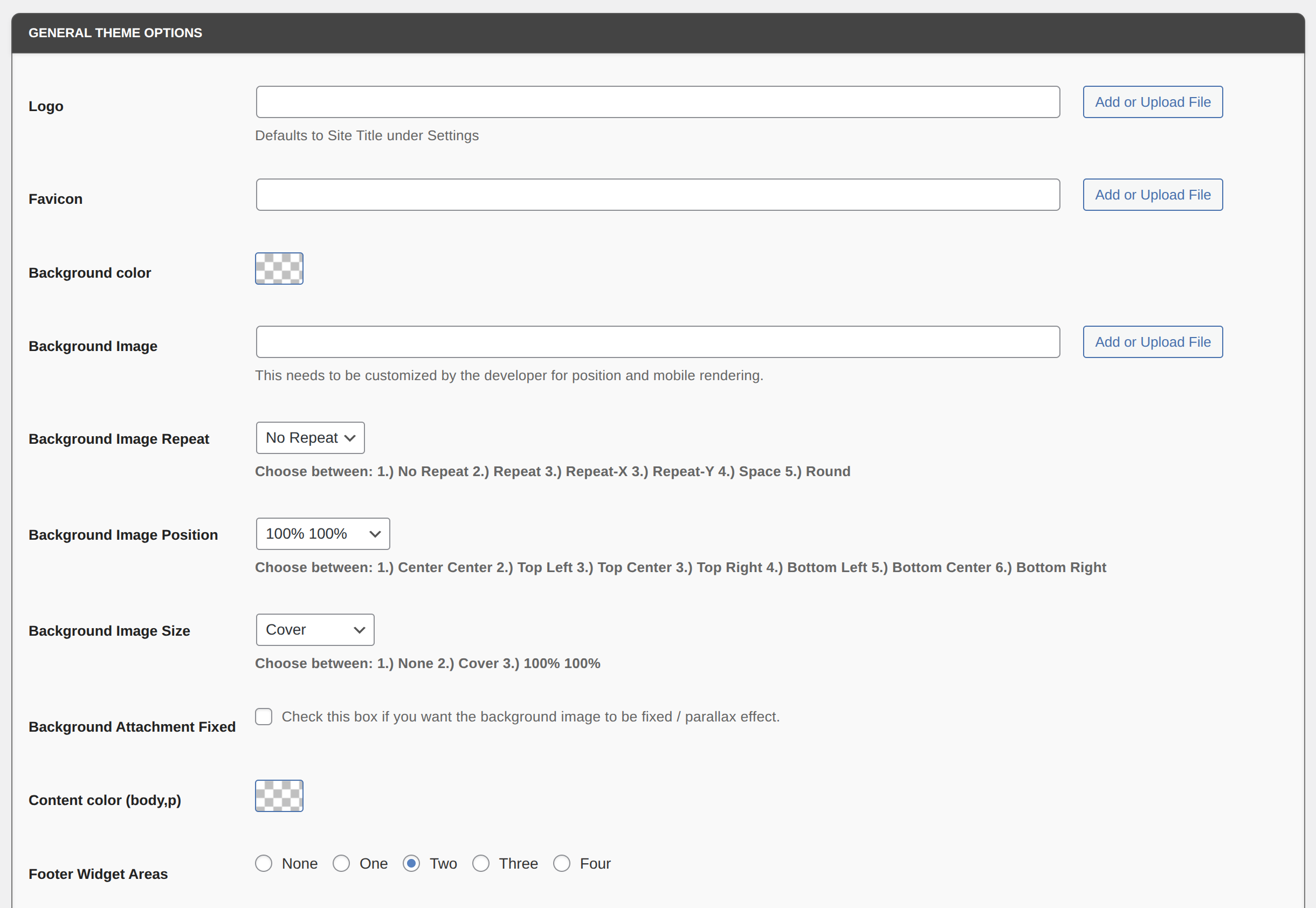Click the position options hint text
This screenshot has width=1316, height=908.
click(681, 567)
